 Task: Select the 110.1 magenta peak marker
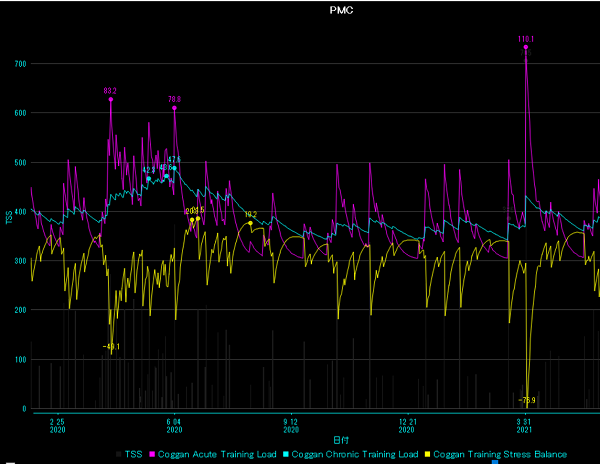click(x=526, y=47)
